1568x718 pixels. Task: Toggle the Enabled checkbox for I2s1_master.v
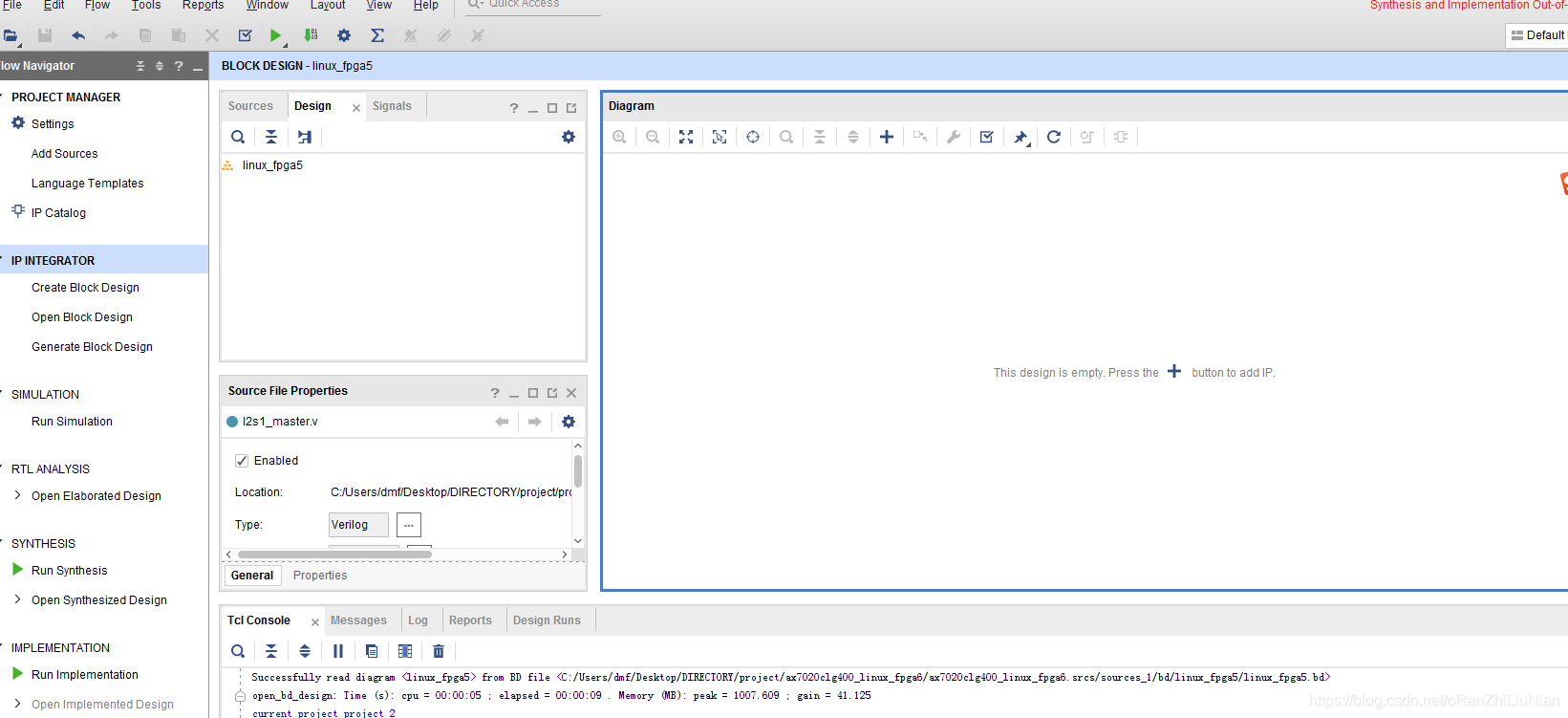tap(242, 461)
